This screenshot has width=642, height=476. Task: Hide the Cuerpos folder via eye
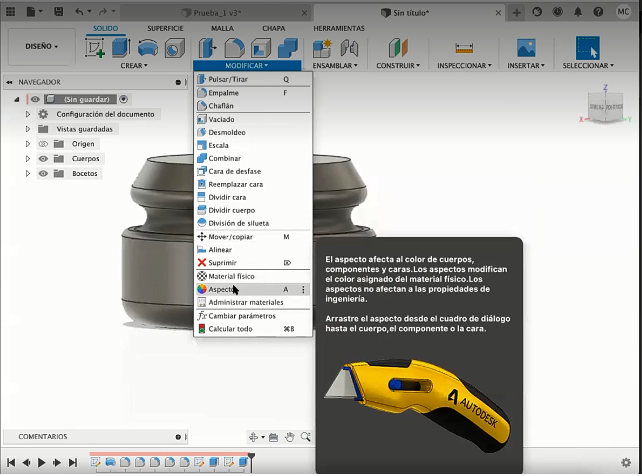coord(43,159)
